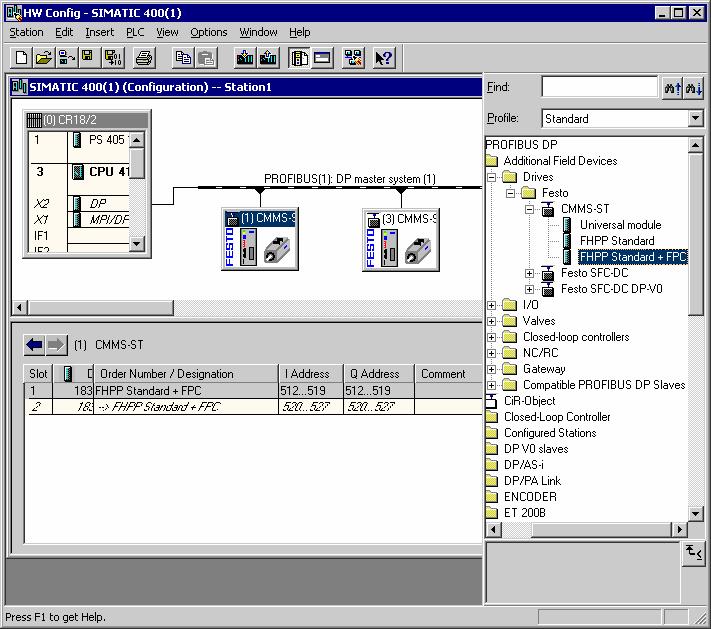This screenshot has height=629, width=711.
Task: Click the context Help arrow icon
Action: (x=384, y=58)
